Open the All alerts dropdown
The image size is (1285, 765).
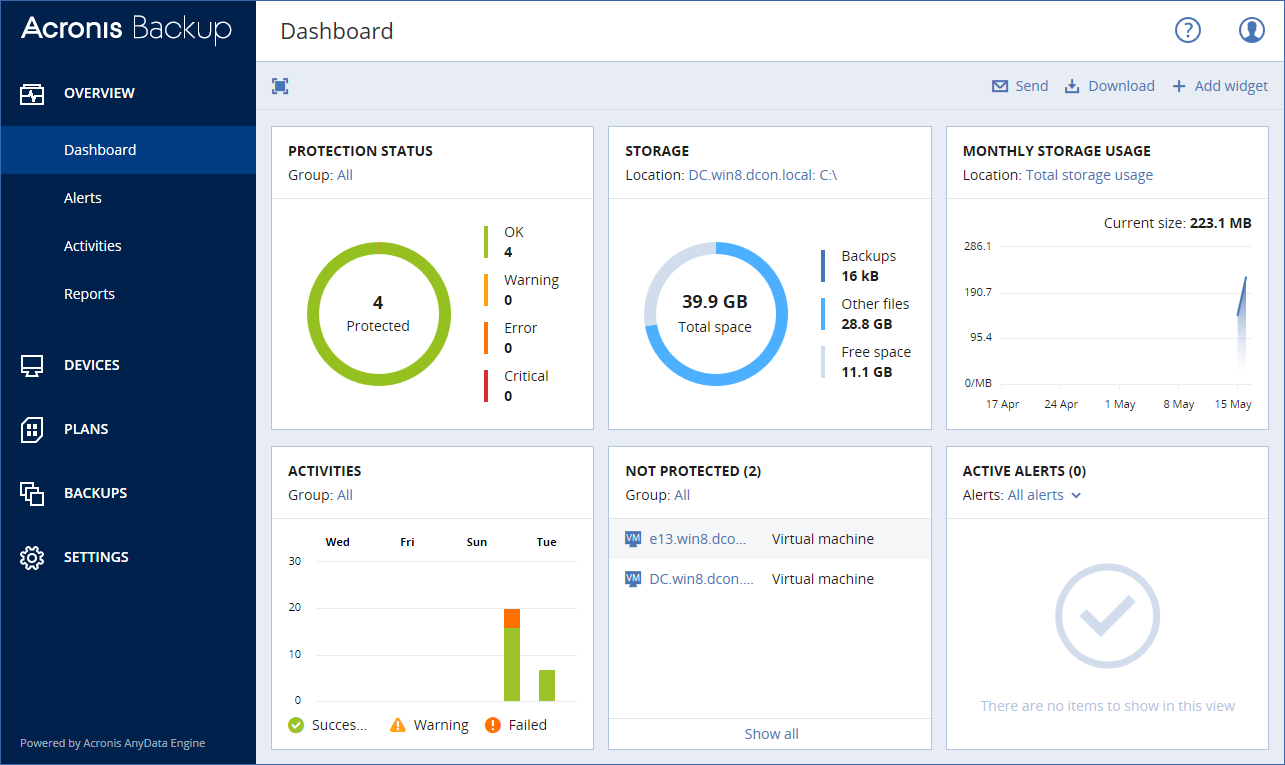1038,494
